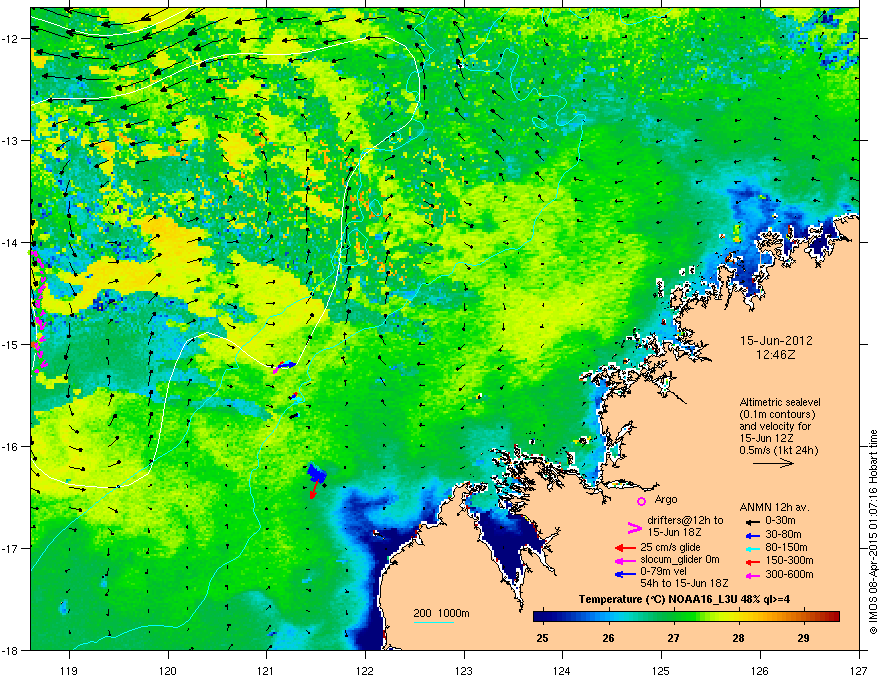Click the '200 1000m' isobath label
880x680 pixels.
click(x=441, y=613)
